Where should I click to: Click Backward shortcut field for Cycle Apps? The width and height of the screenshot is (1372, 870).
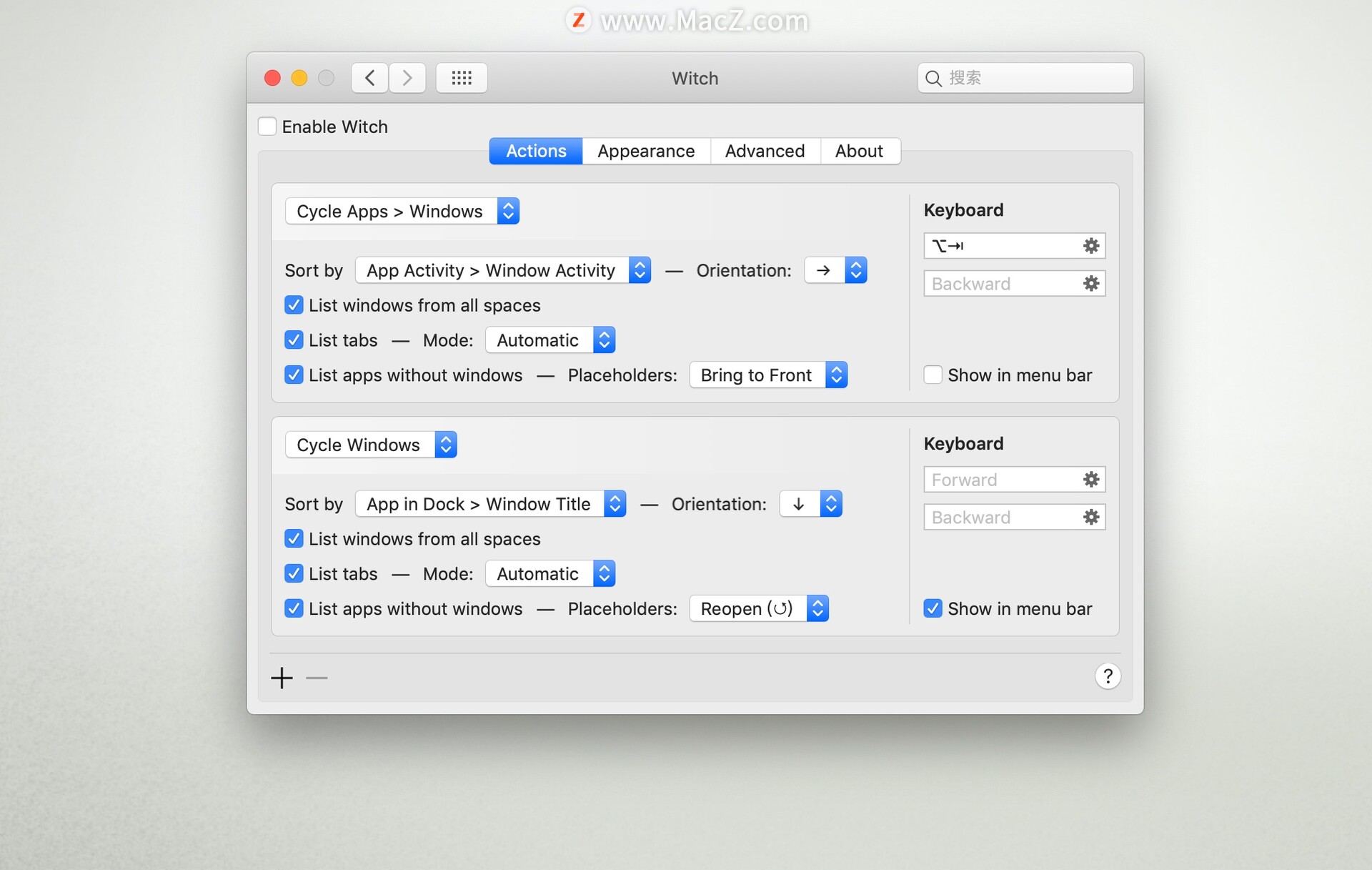tap(1014, 284)
